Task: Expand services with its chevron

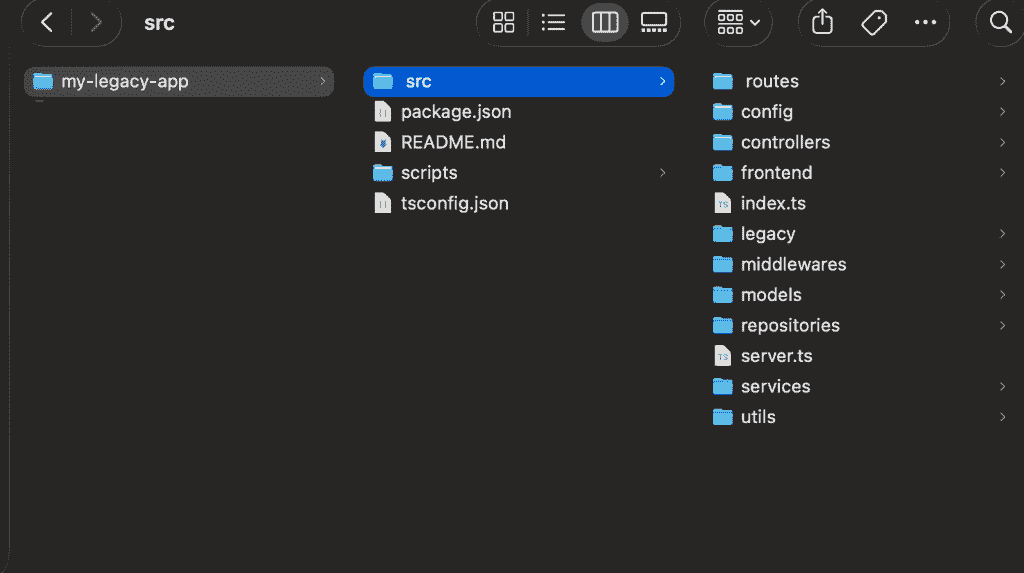Action: pos(1002,387)
